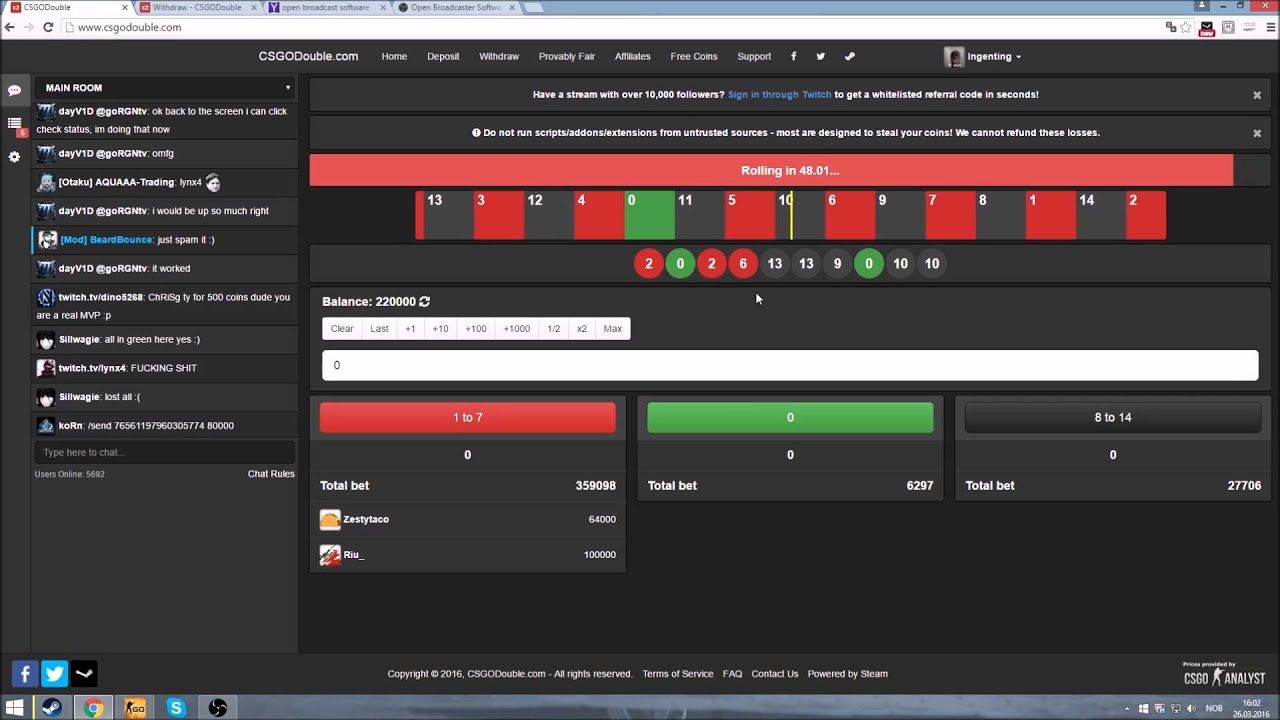Switch to the open broadcast software search tab
The height and width of the screenshot is (720, 1280).
pos(325,7)
